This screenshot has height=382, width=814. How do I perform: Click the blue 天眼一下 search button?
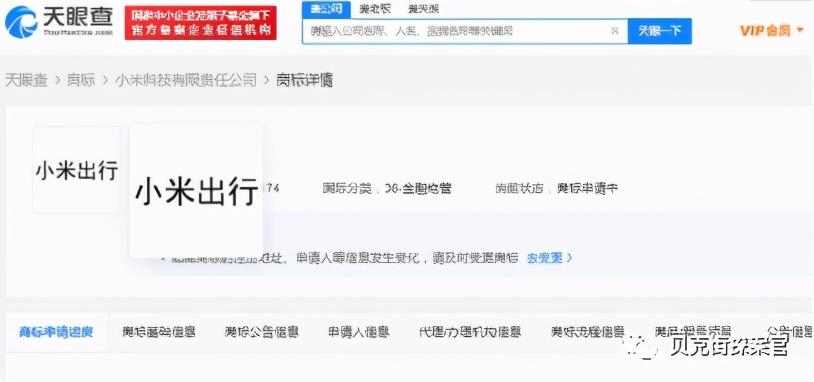[x=659, y=31]
